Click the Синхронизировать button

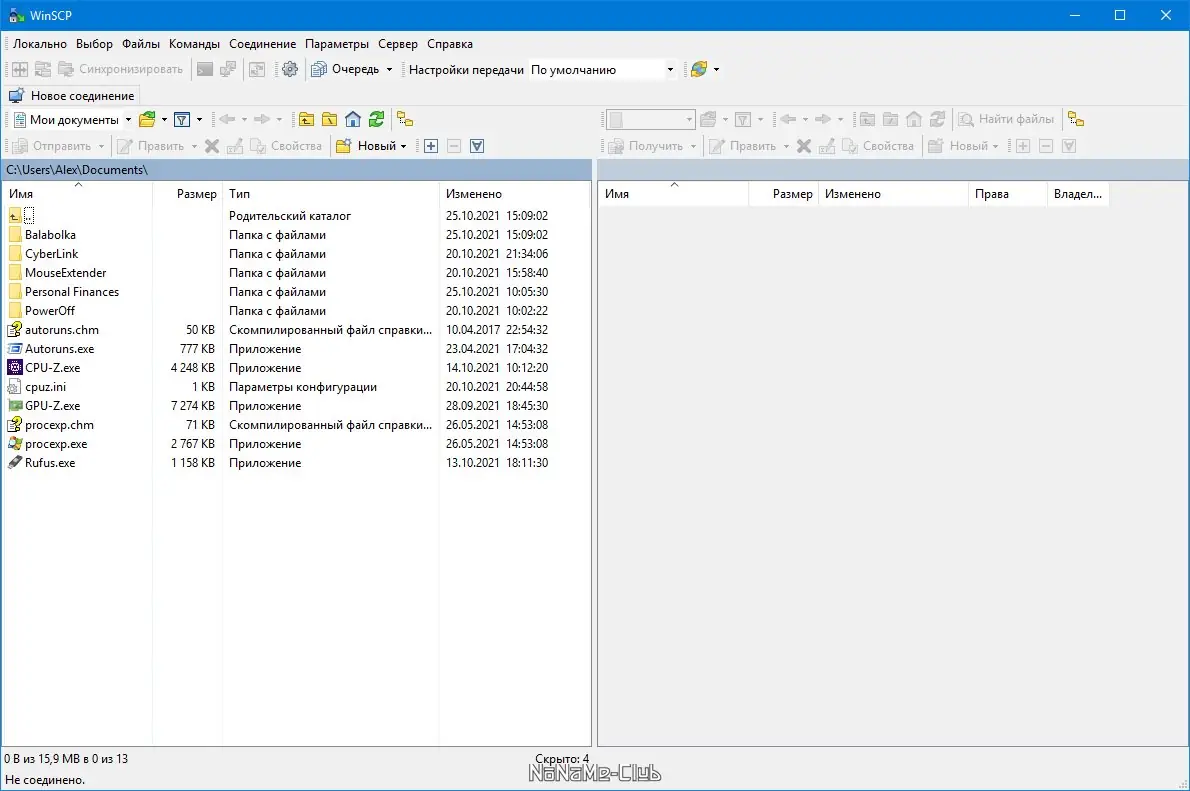121,69
